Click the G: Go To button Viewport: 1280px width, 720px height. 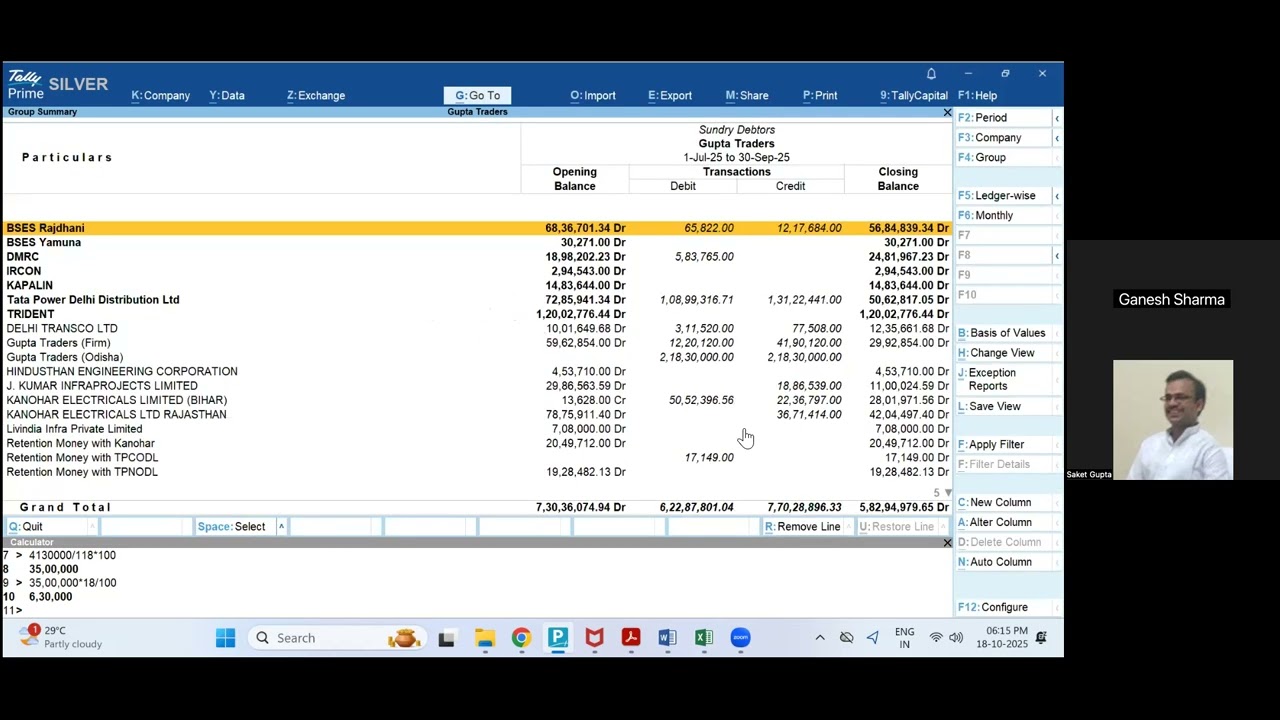[478, 95]
